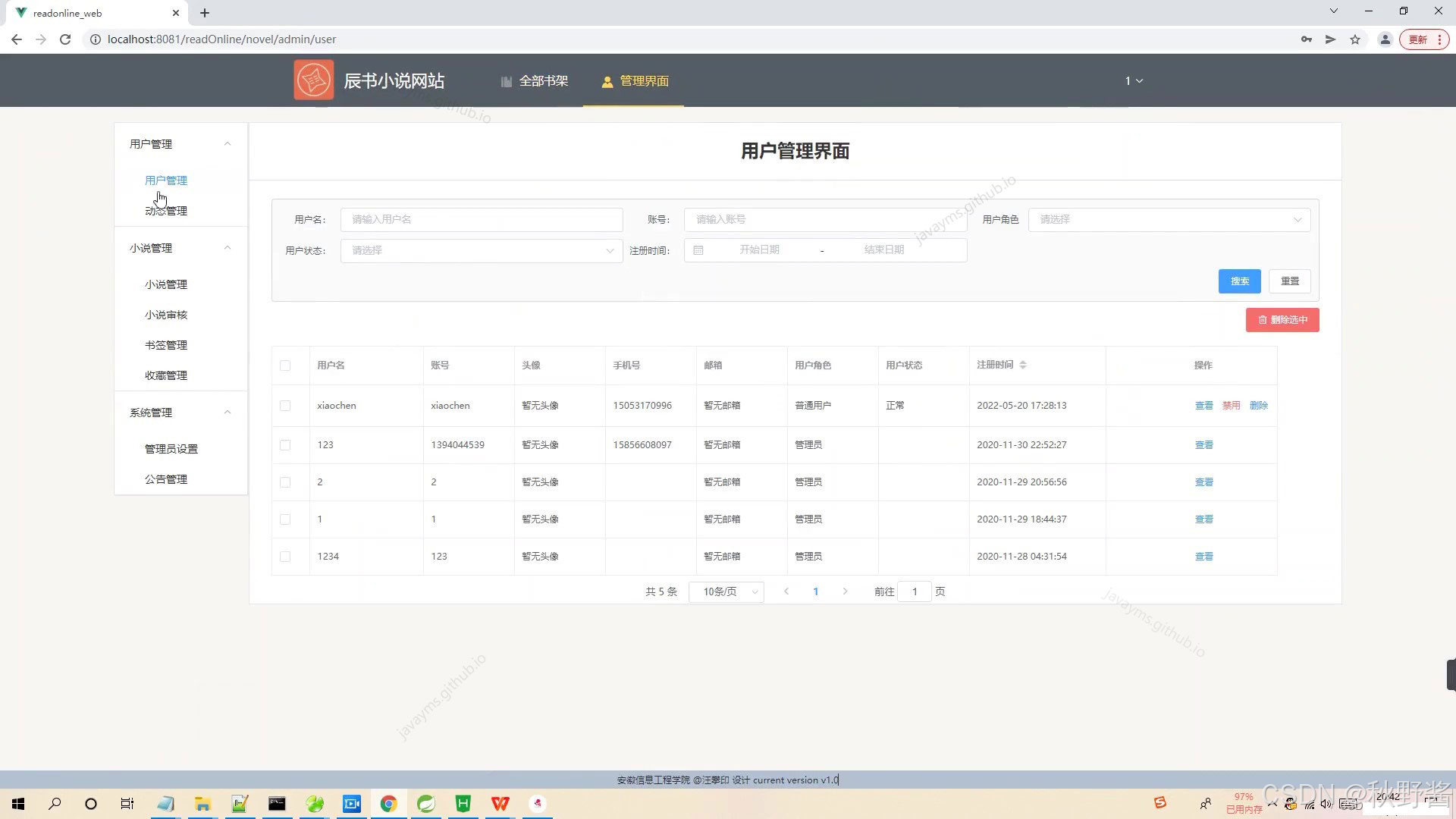This screenshot has width=1456, height=819.
Task: Switch to the 全部书架 tab
Action: coord(535,81)
